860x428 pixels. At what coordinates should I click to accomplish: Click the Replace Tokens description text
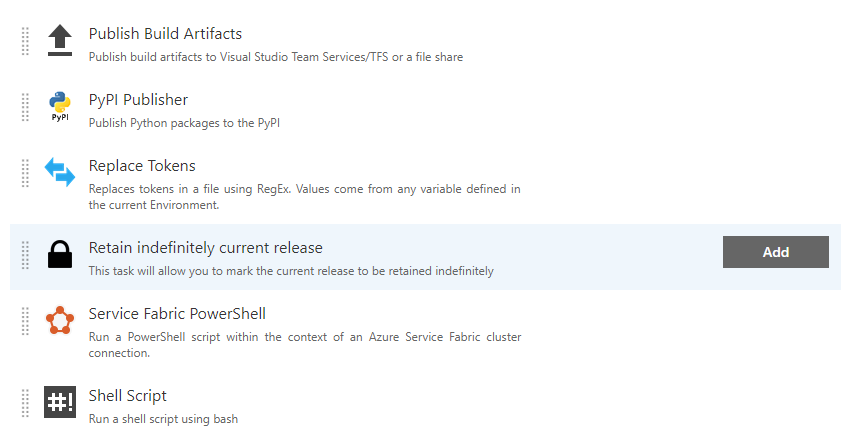(304, 197)
